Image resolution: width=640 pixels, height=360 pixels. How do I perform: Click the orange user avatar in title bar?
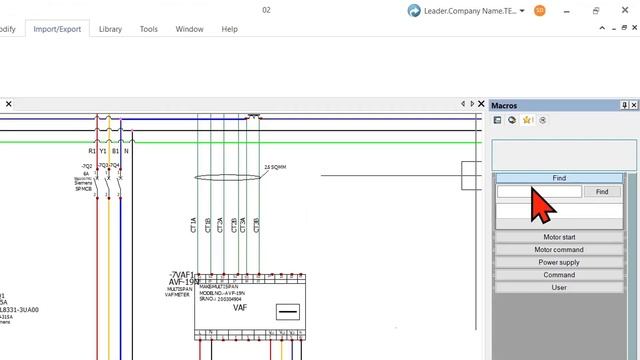tap(540, 11)
